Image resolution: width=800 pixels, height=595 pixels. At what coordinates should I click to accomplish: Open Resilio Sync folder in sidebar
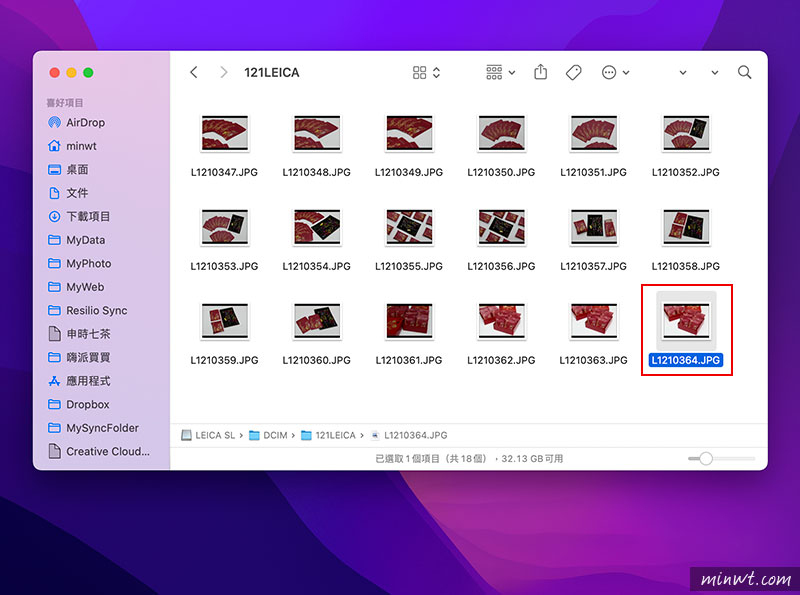coord(88,310)
